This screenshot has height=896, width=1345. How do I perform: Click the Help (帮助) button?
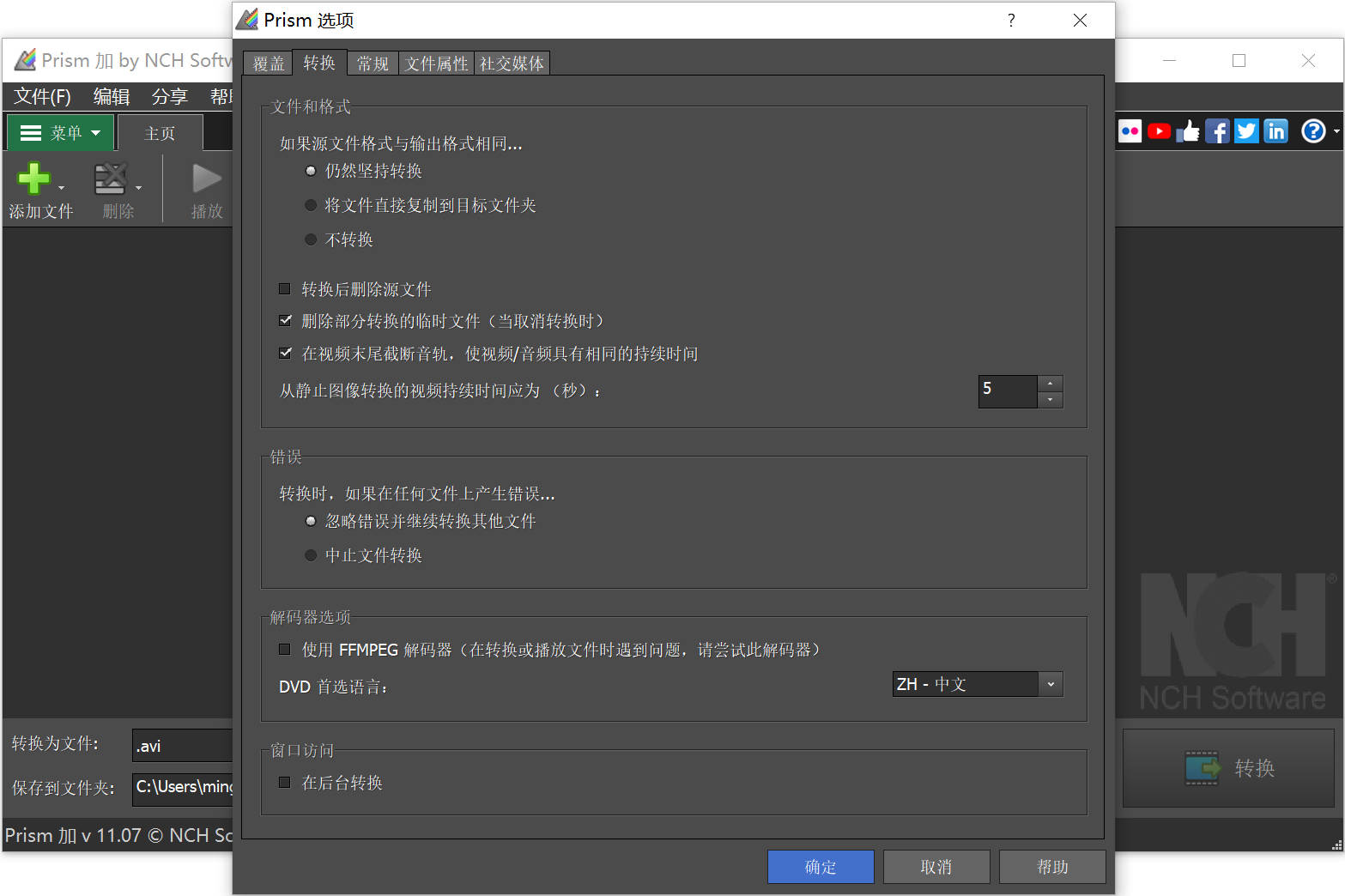point(1052,867)
